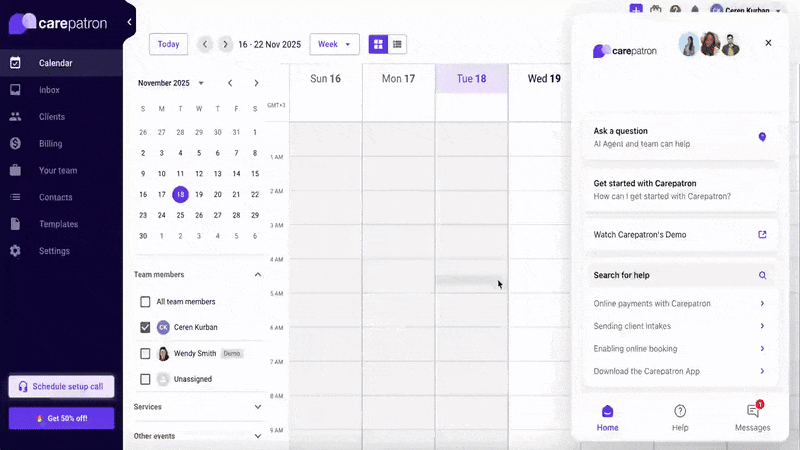Click the Mon 17 column header
The image size is (800, 450).
pos(398,79)
